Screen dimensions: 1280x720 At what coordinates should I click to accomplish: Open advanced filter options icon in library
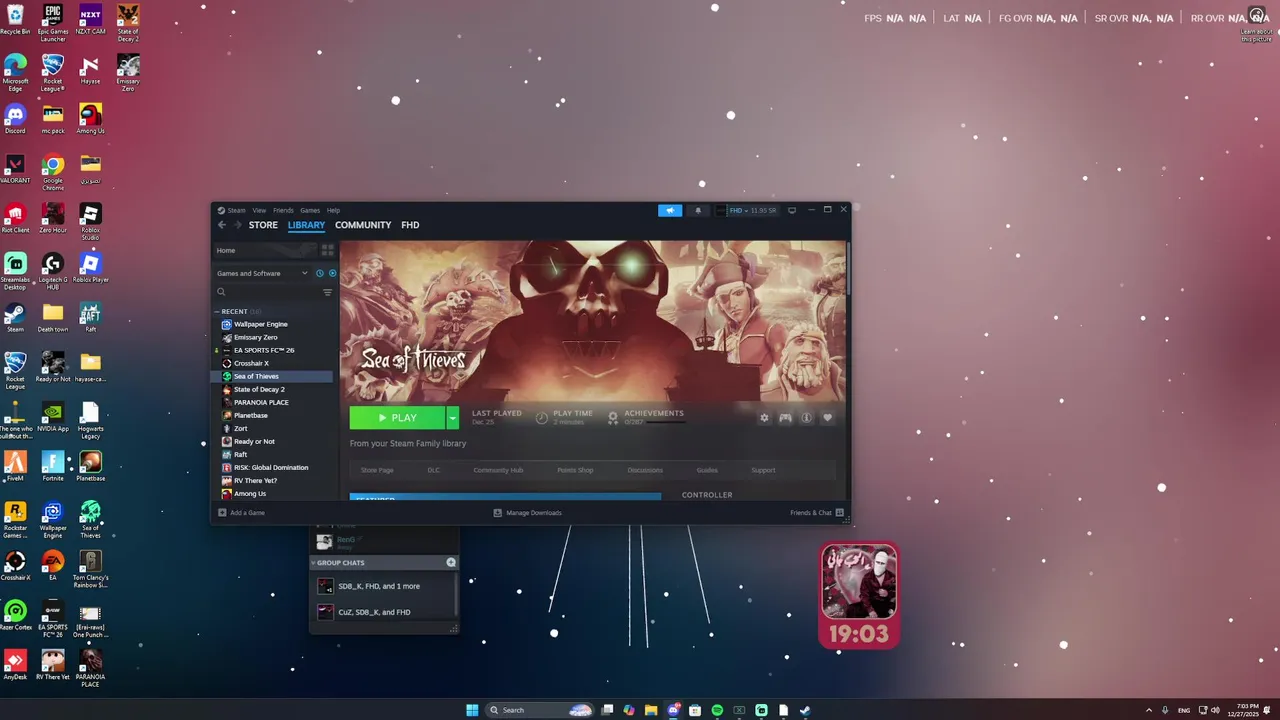(327, 292)
